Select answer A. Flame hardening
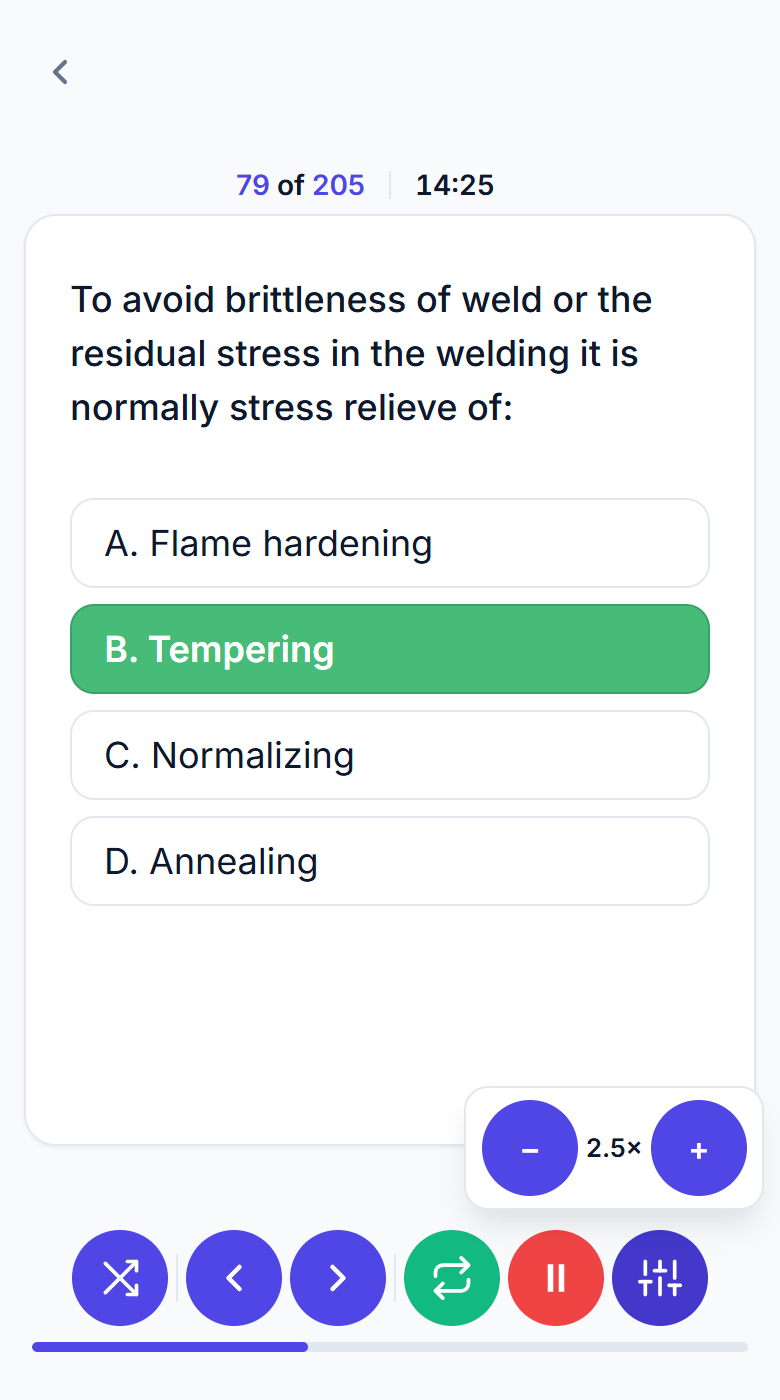The image size is (780, 1400). coord(390,543)
